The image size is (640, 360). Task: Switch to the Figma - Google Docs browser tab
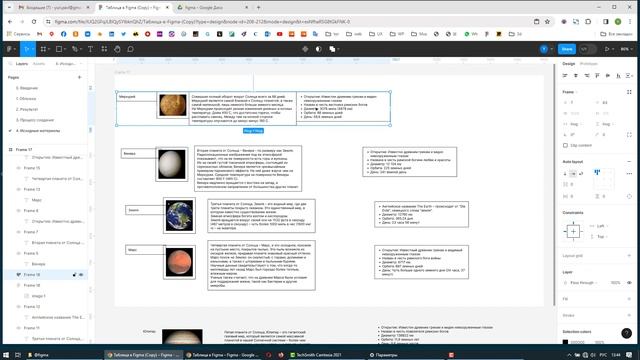tap(213, 7)
